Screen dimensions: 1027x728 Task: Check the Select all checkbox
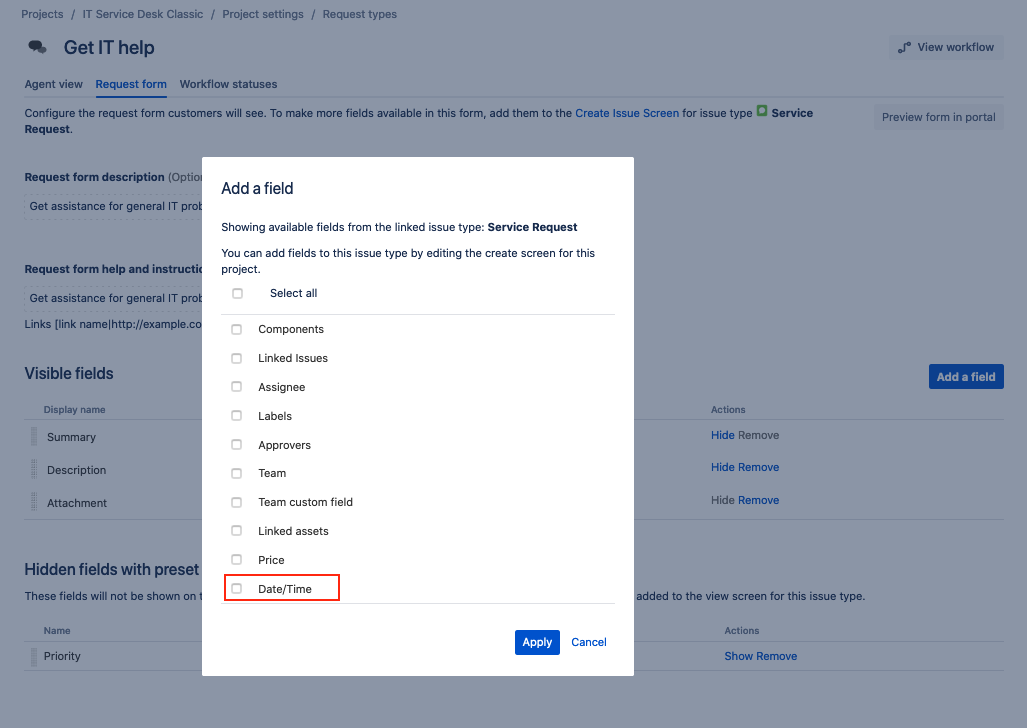coord(236,293)
